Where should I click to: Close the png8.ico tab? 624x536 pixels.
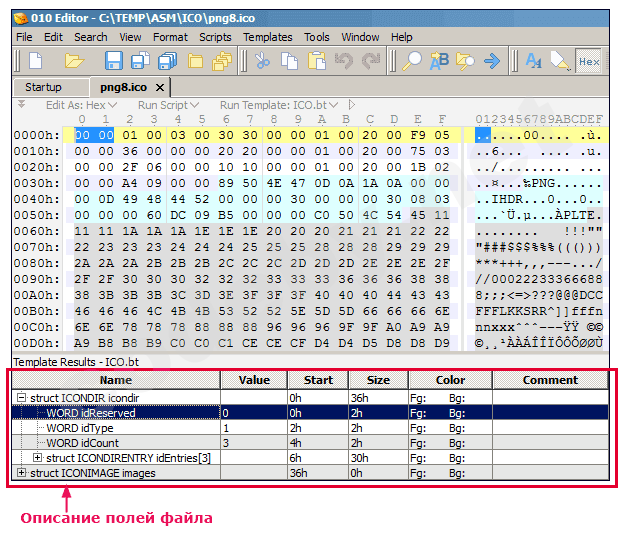pos(160,87)
